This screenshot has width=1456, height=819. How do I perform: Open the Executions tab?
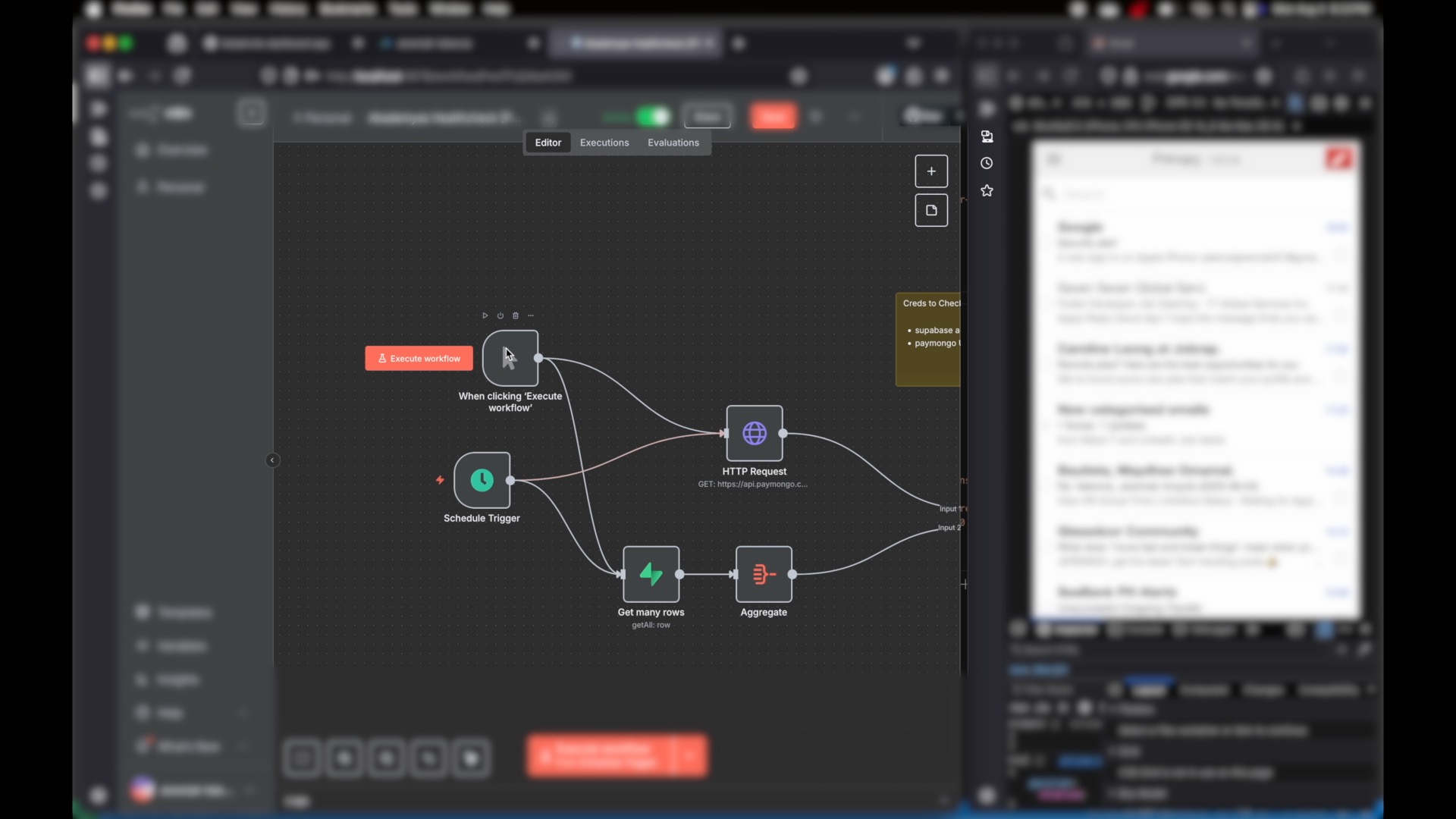point(604,143)
